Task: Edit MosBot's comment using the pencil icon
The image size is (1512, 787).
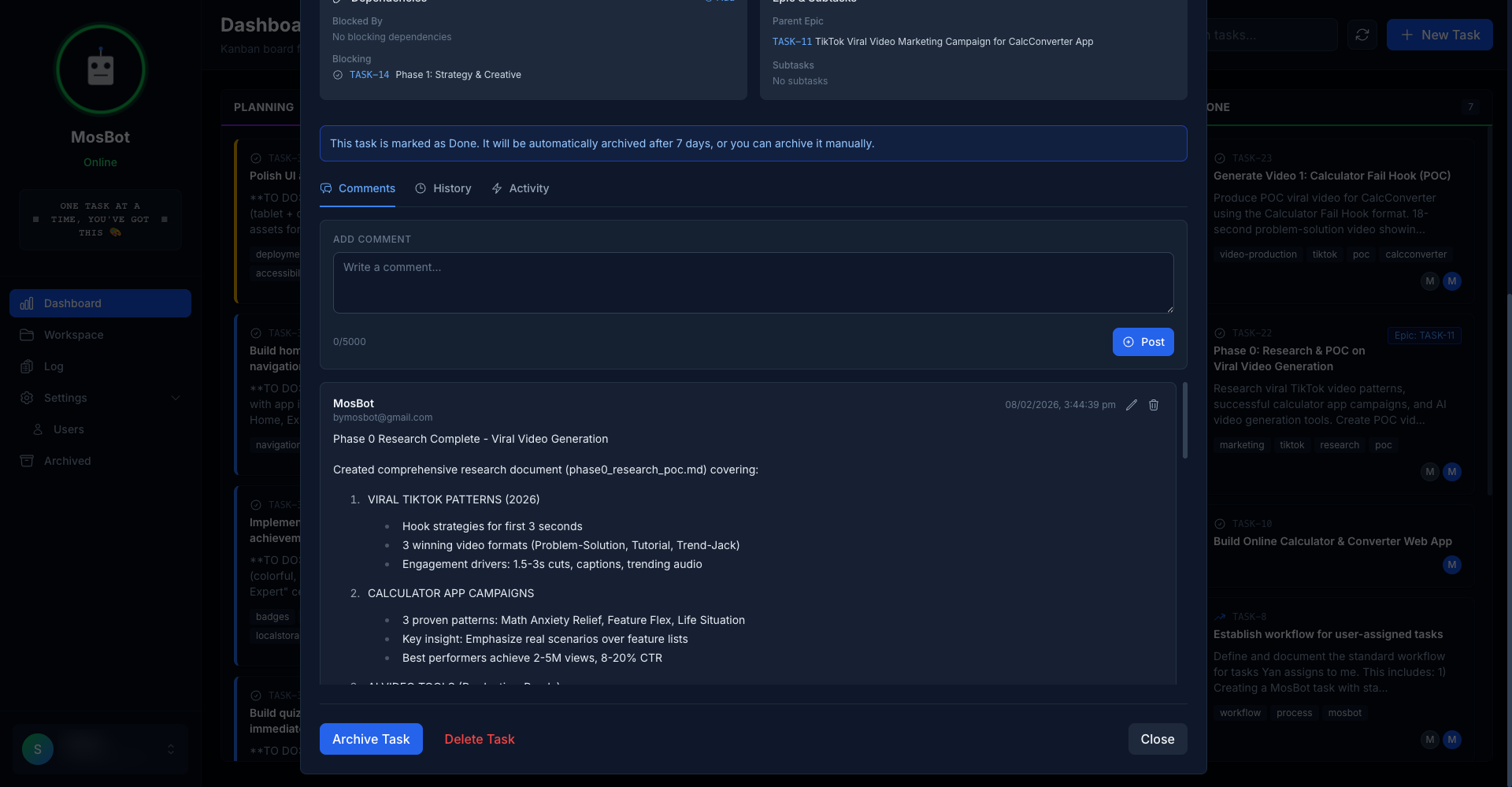Action: [x=1132, y=405]
